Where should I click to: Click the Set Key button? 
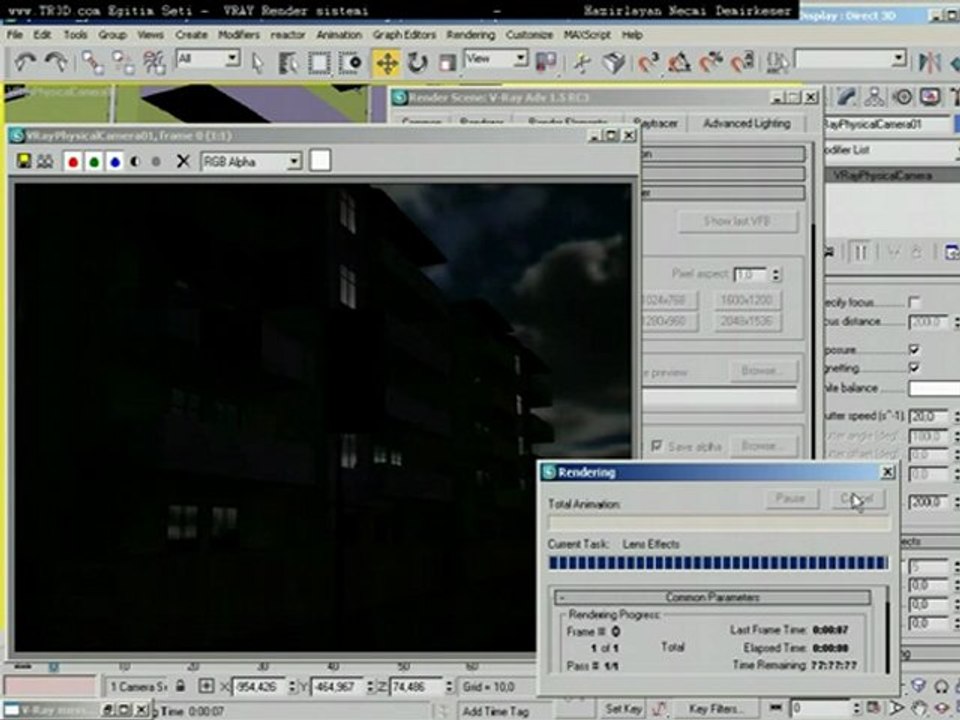(623, 708)
